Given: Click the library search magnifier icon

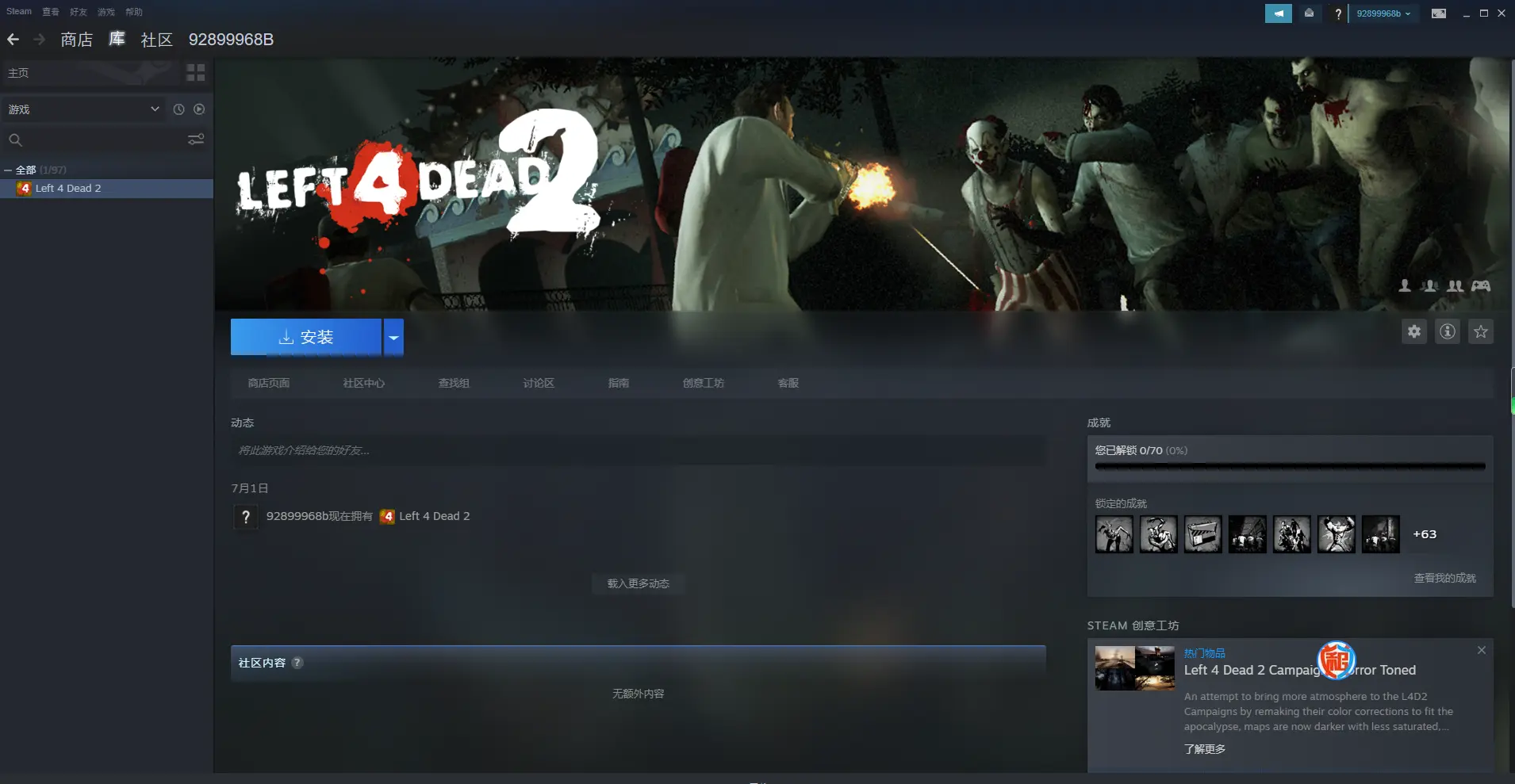Looking at the screenshot, I should [x=15, y=140].
